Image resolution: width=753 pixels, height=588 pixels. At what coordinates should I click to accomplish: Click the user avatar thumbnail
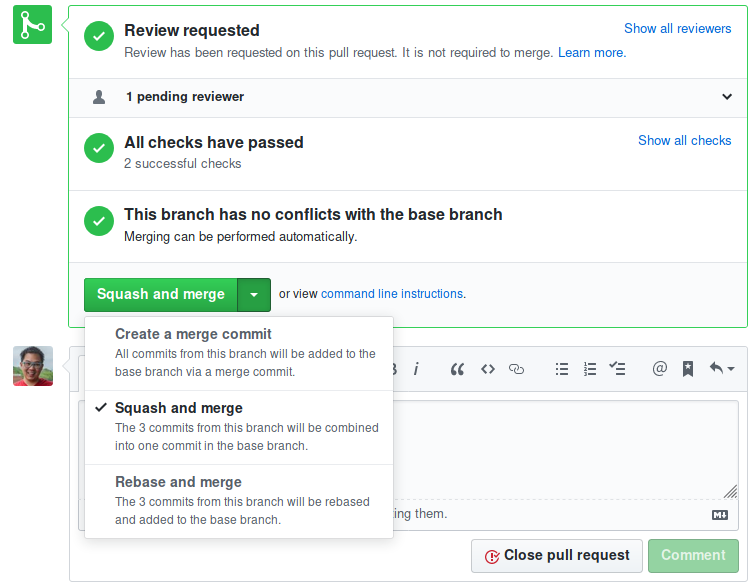point(33,366)
